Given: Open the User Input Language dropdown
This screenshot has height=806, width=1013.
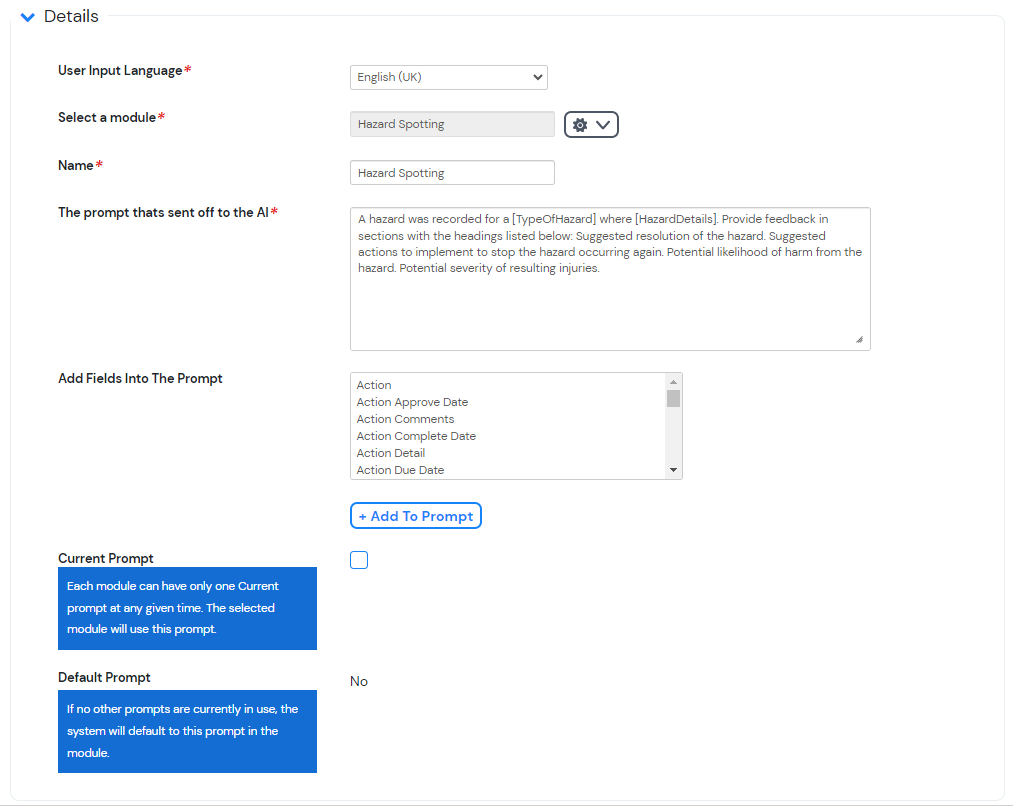Looking at the screenshot, I should [448, 77].
